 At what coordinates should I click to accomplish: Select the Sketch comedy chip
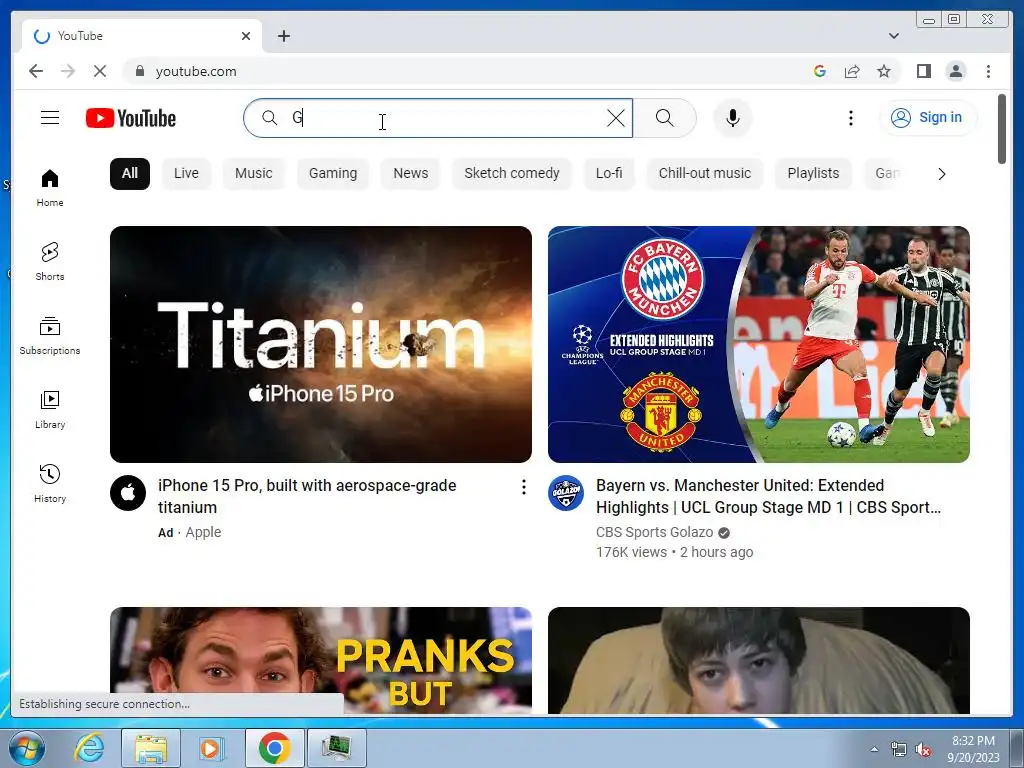[x=512, y=174]
